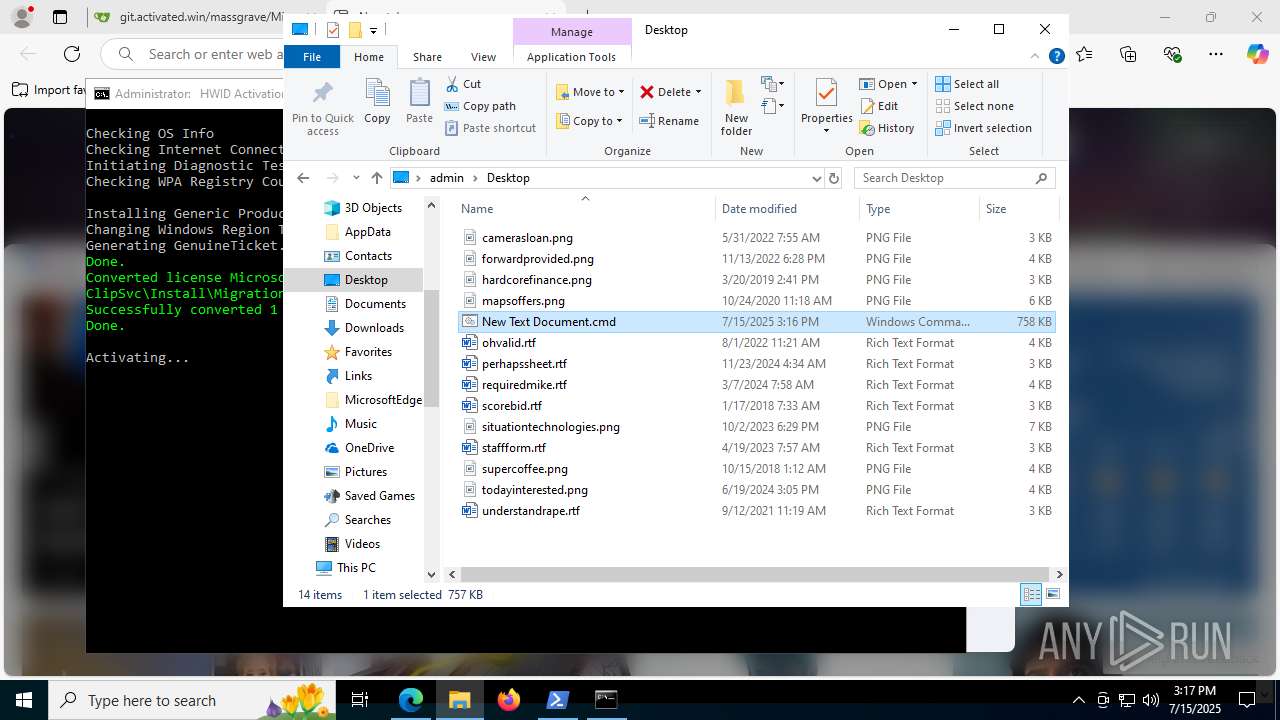The width and height of the screenshot is (1280, 720).
Task: Select file New Text Document.cmd
Action: point(757,322)
